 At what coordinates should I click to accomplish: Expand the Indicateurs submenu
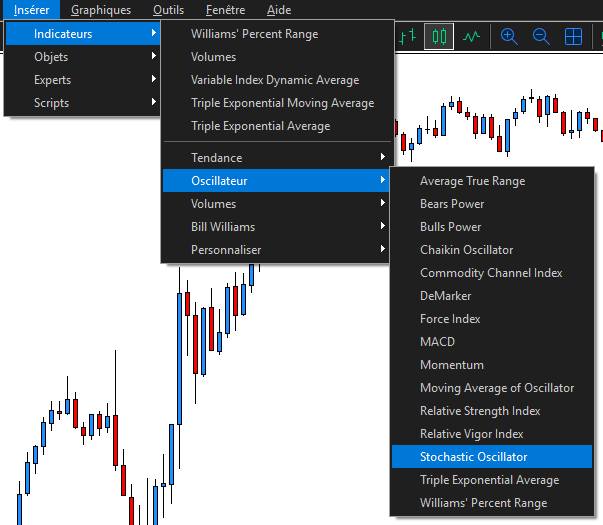(x=83, y=34)
